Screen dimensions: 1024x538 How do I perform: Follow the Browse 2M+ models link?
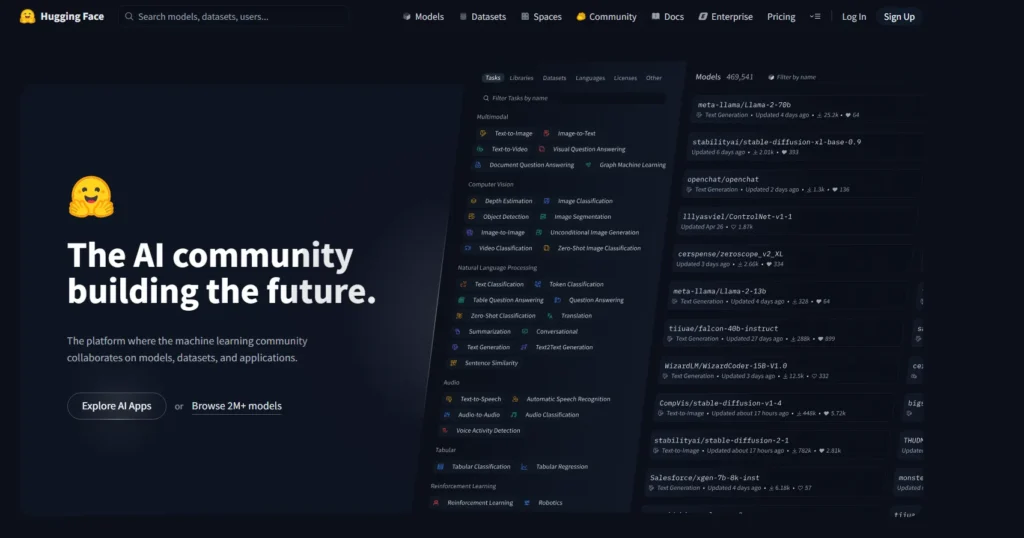point(236,406)
